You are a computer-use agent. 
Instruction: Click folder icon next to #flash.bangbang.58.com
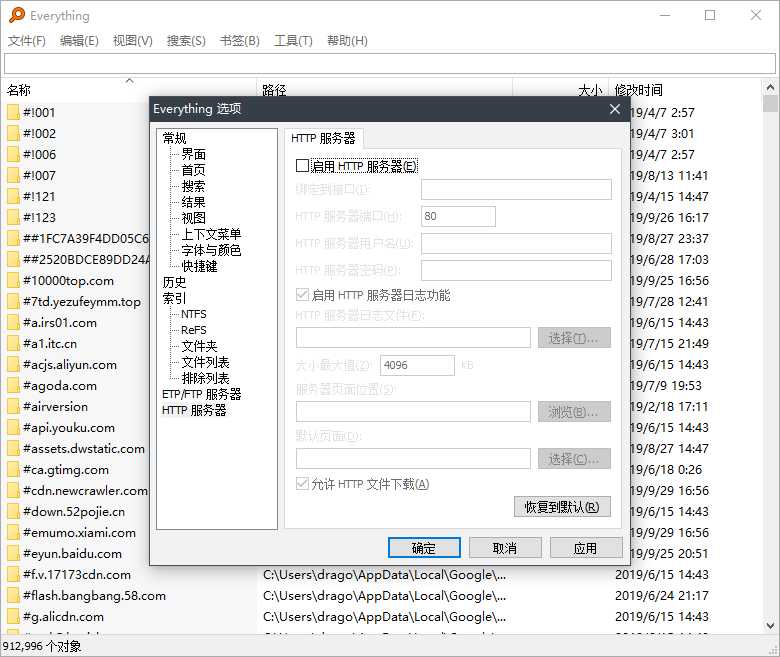click(x=13, y=595)
